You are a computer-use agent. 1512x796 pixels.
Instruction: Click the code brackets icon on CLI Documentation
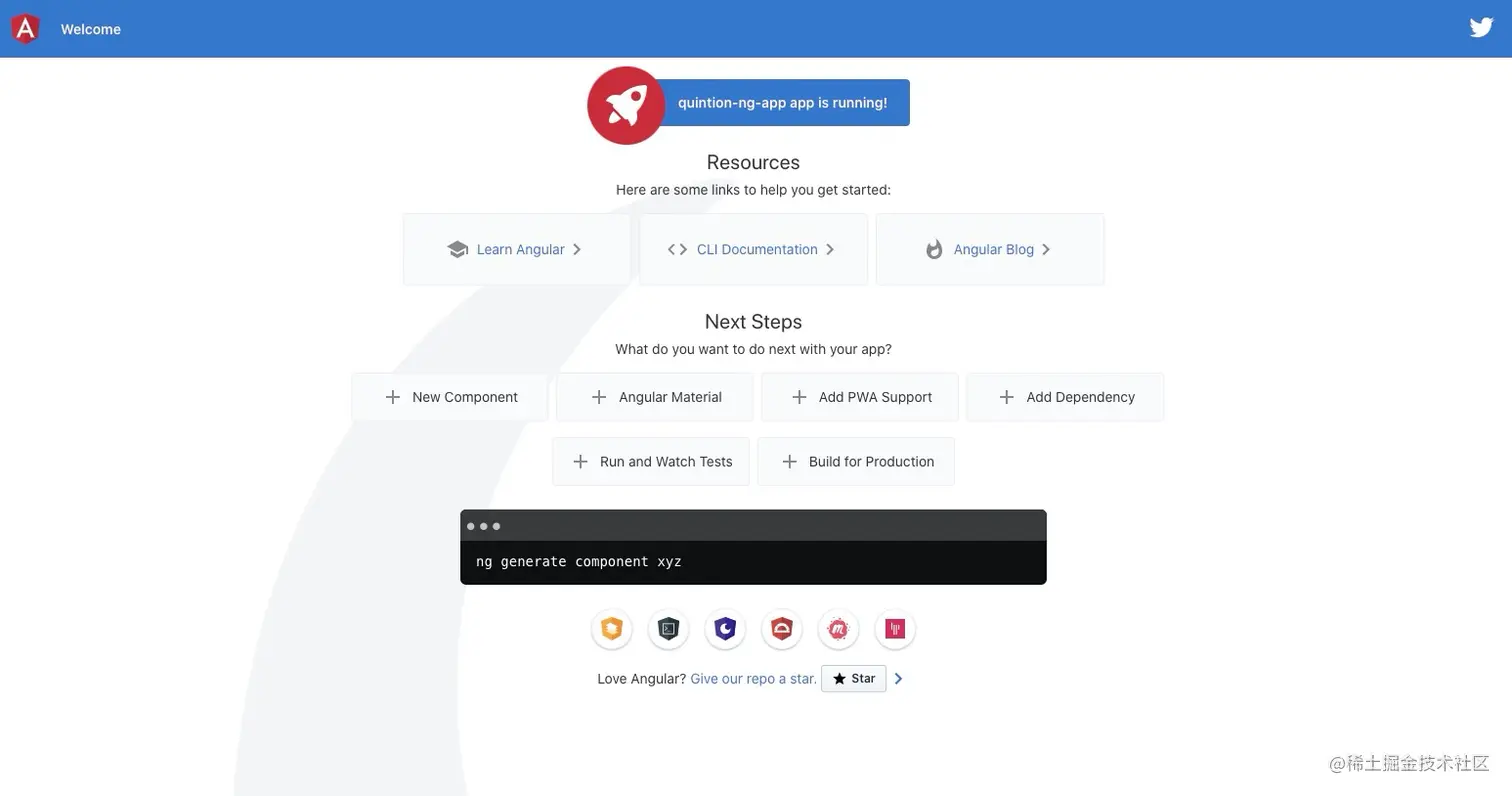tap(677, 250)
